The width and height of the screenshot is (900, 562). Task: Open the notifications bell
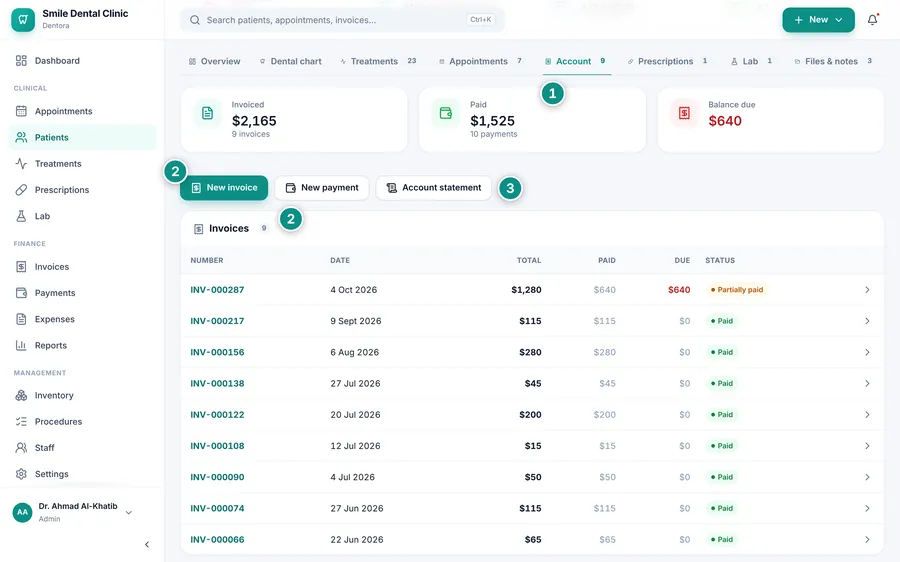[872, 20]
